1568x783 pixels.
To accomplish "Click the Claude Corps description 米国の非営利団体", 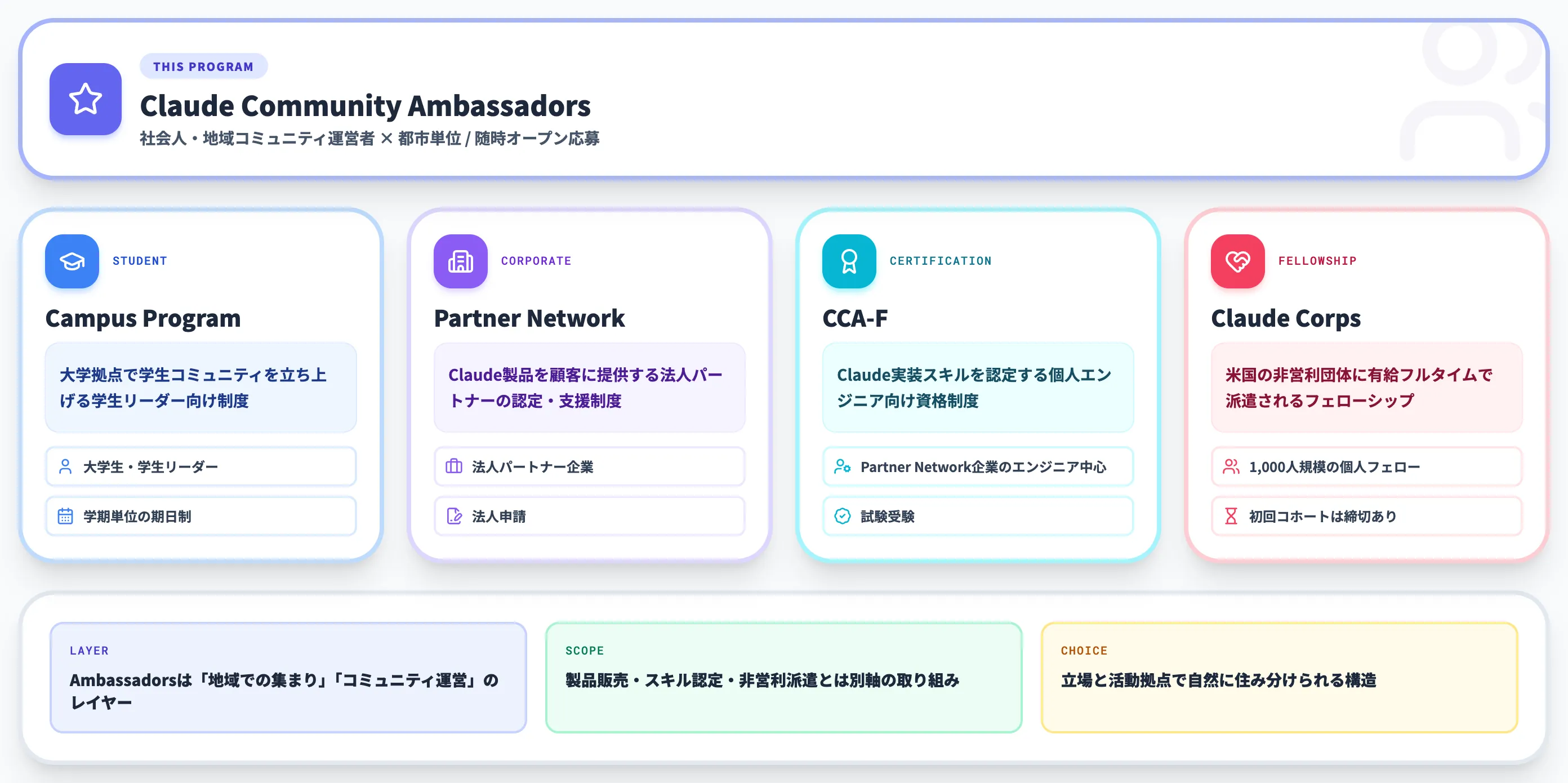I will (x=1366, y=388).
